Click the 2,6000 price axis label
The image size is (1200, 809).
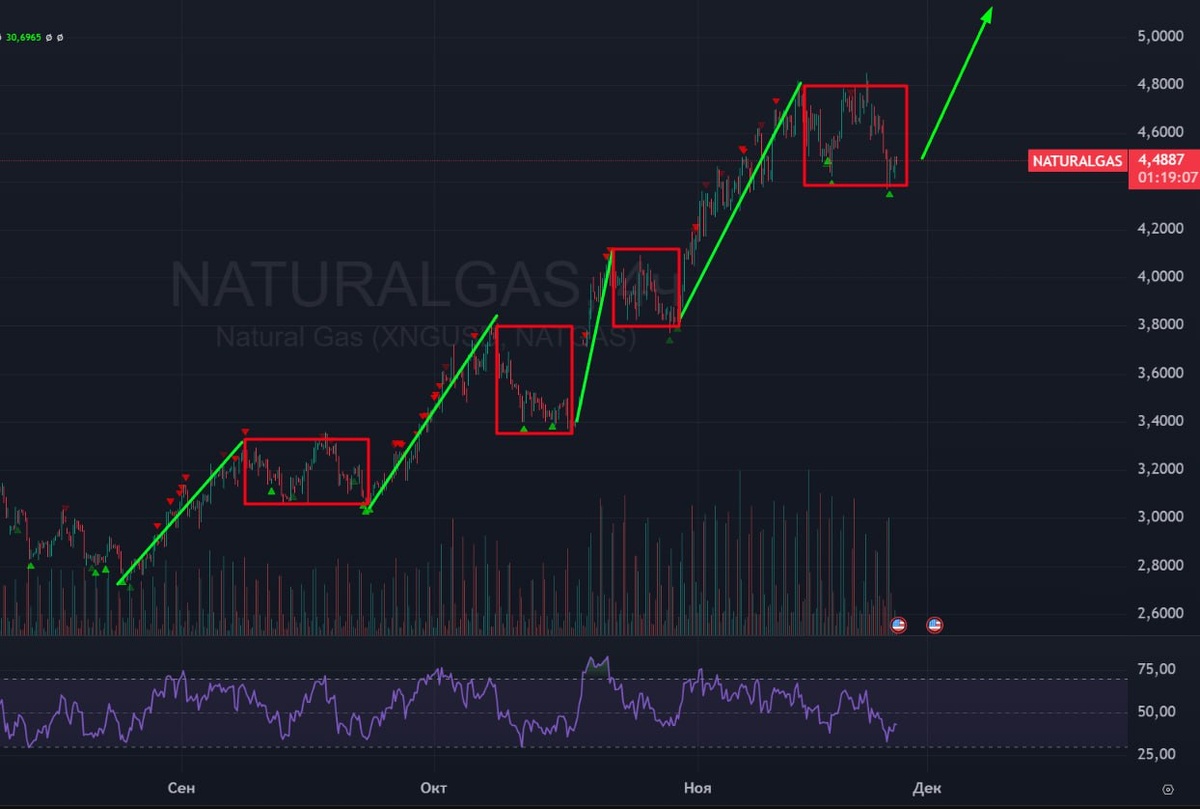(1161, 613)
